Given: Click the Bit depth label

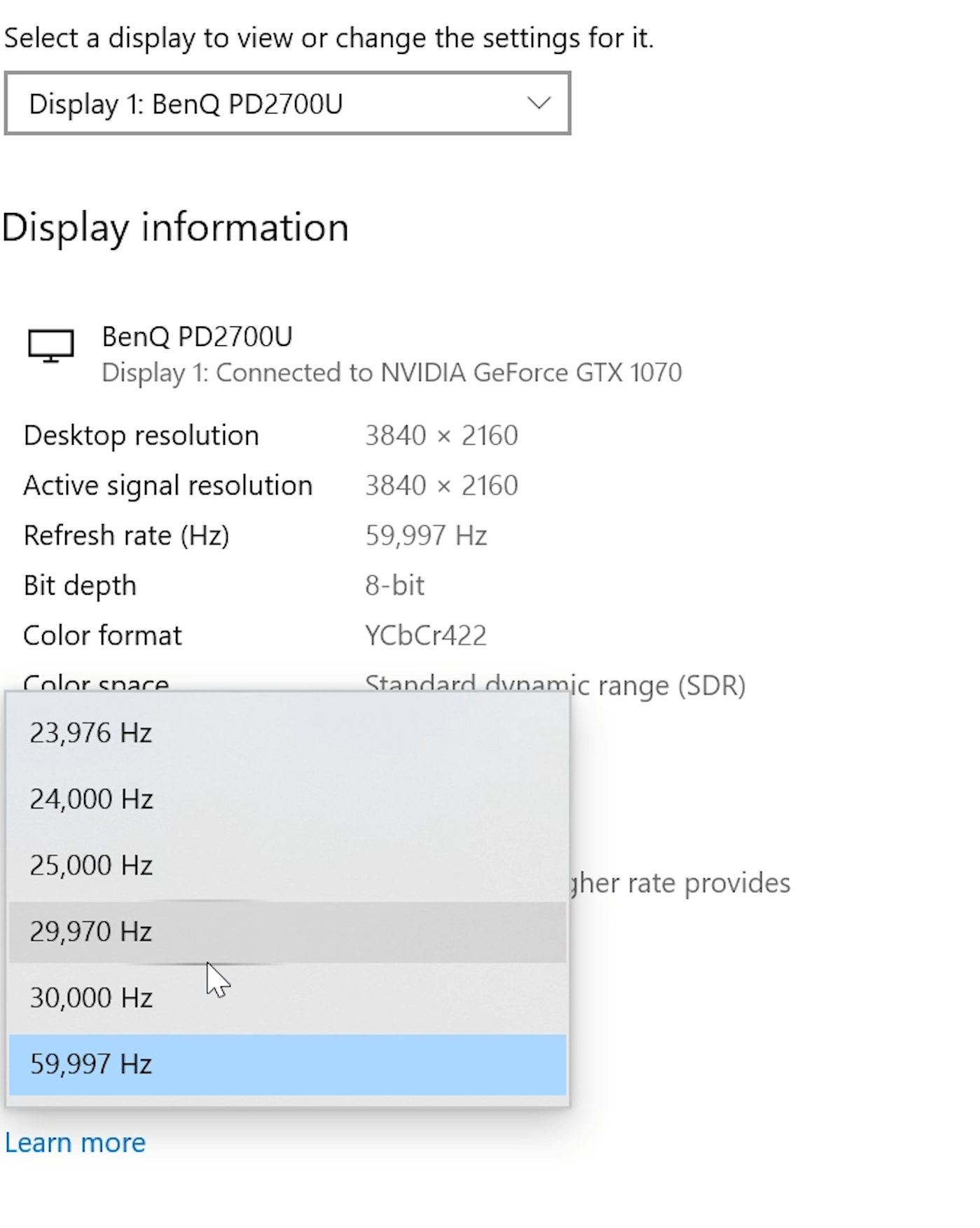Looking at the screenshot, I should [80, 586].
